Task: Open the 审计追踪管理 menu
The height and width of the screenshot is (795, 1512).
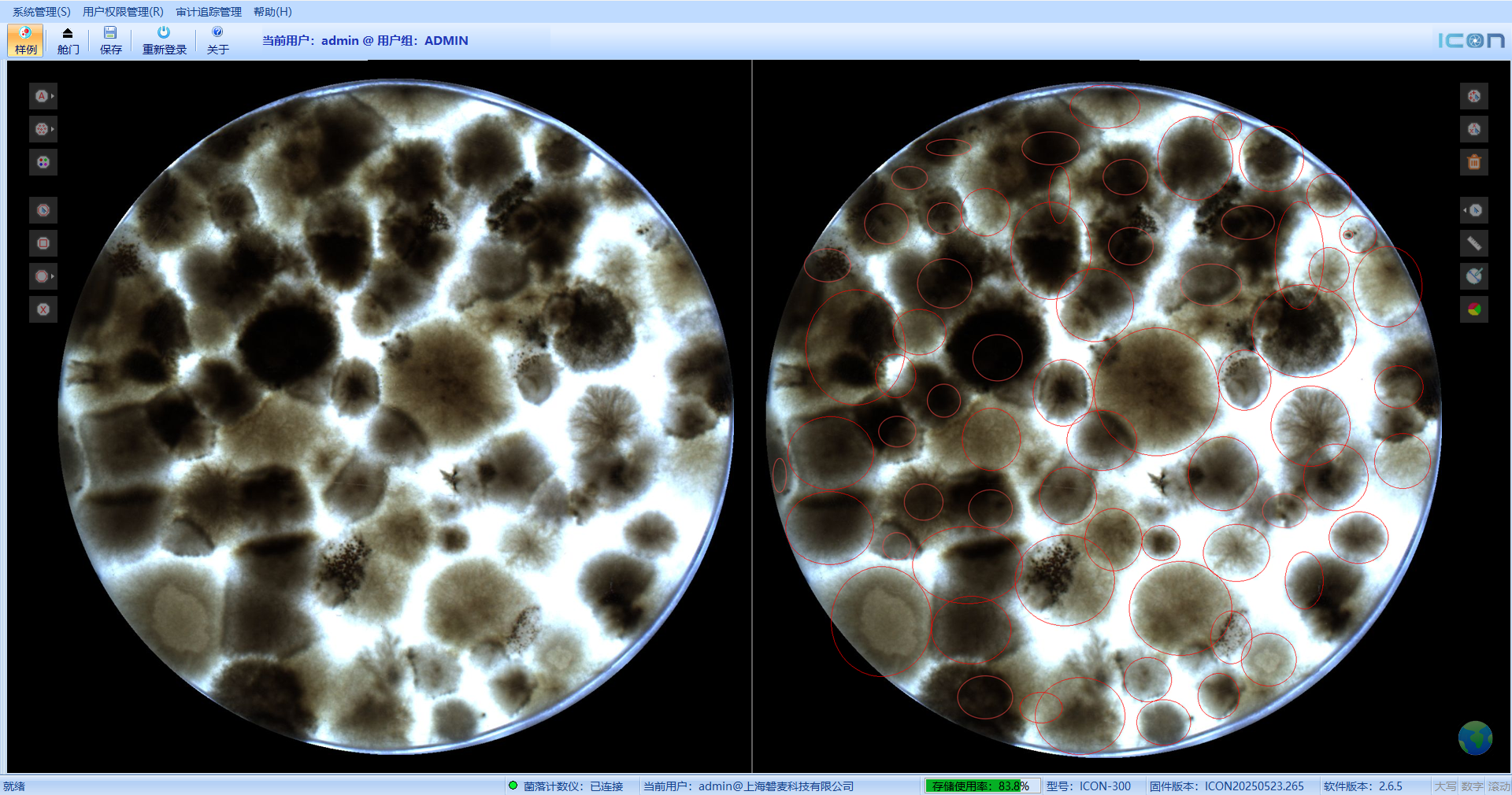Action: click(208, 12)
